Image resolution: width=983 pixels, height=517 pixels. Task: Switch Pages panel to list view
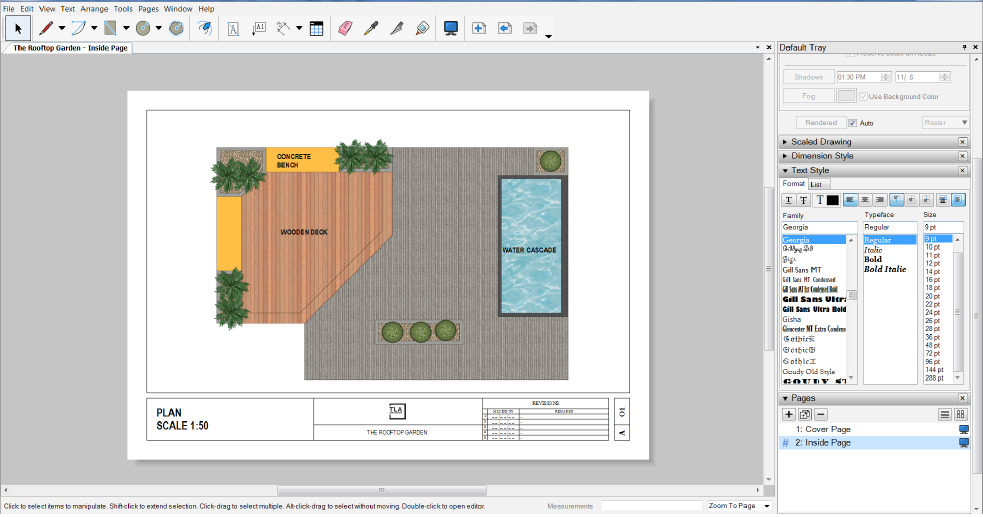coord(945,414)
